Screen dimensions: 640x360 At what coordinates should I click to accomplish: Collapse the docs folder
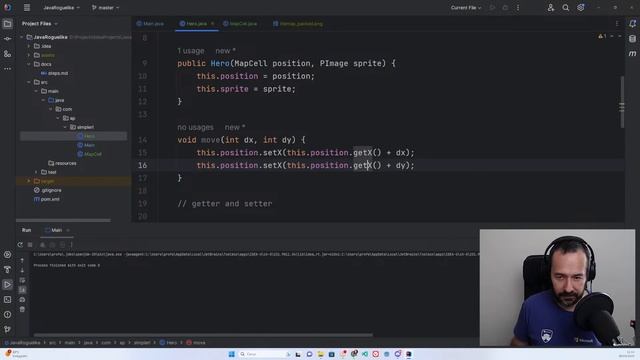click(29, 64)
